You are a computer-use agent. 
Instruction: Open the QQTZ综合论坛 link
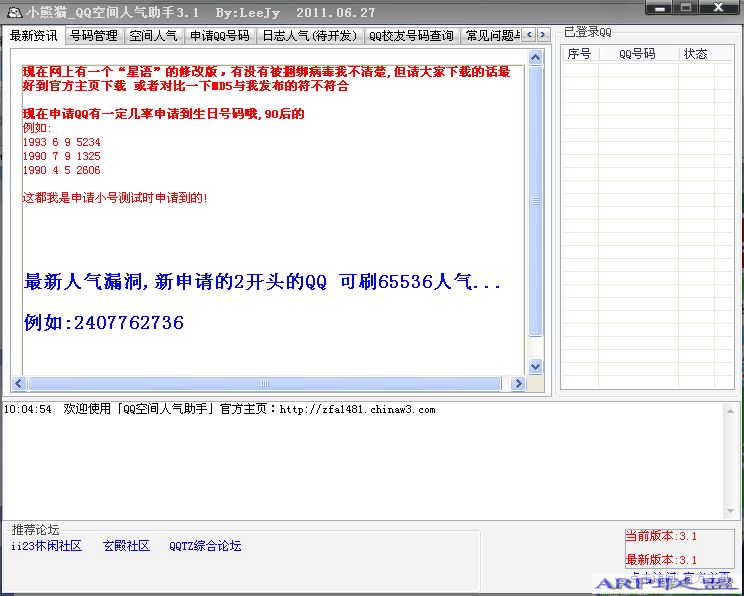point(205,546)
